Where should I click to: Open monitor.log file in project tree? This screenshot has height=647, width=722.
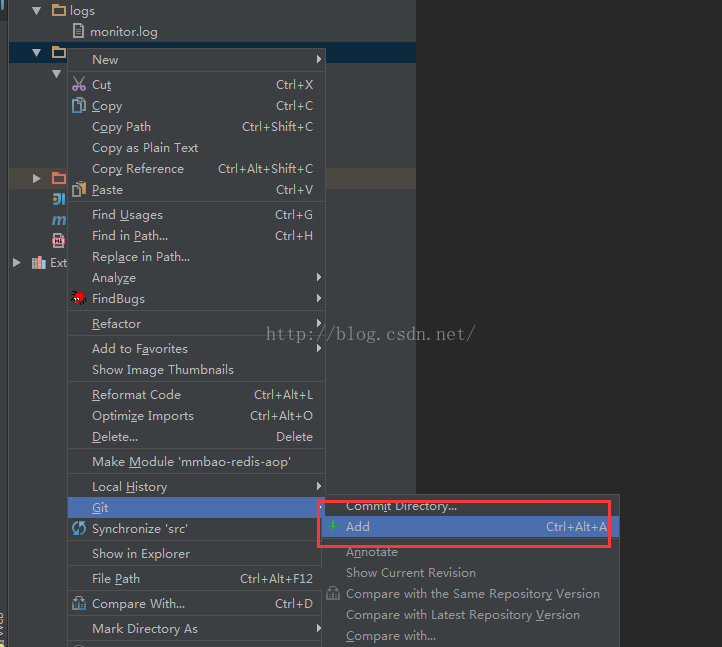123,32
